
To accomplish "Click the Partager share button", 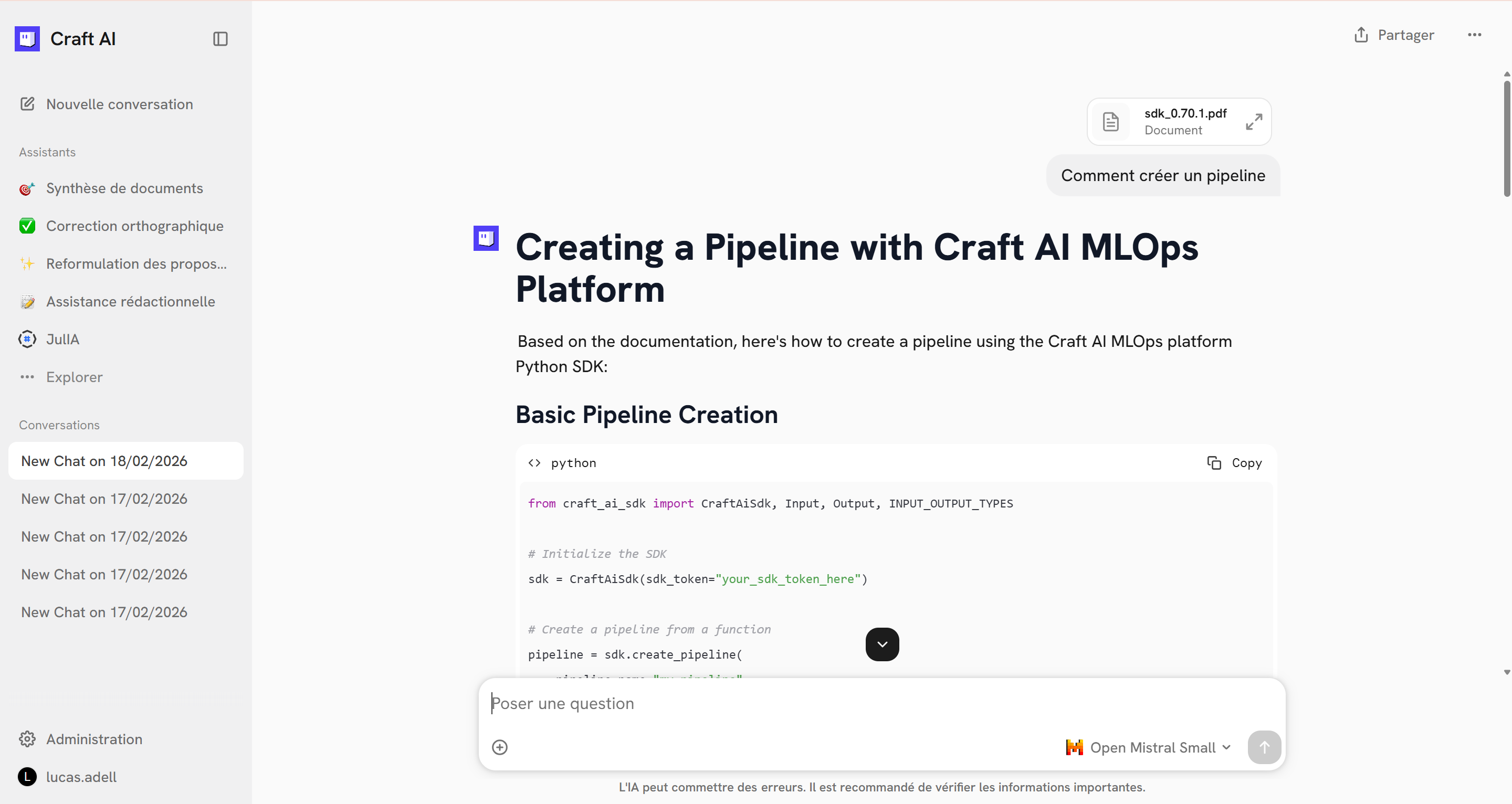I will tap(1394, 35).
